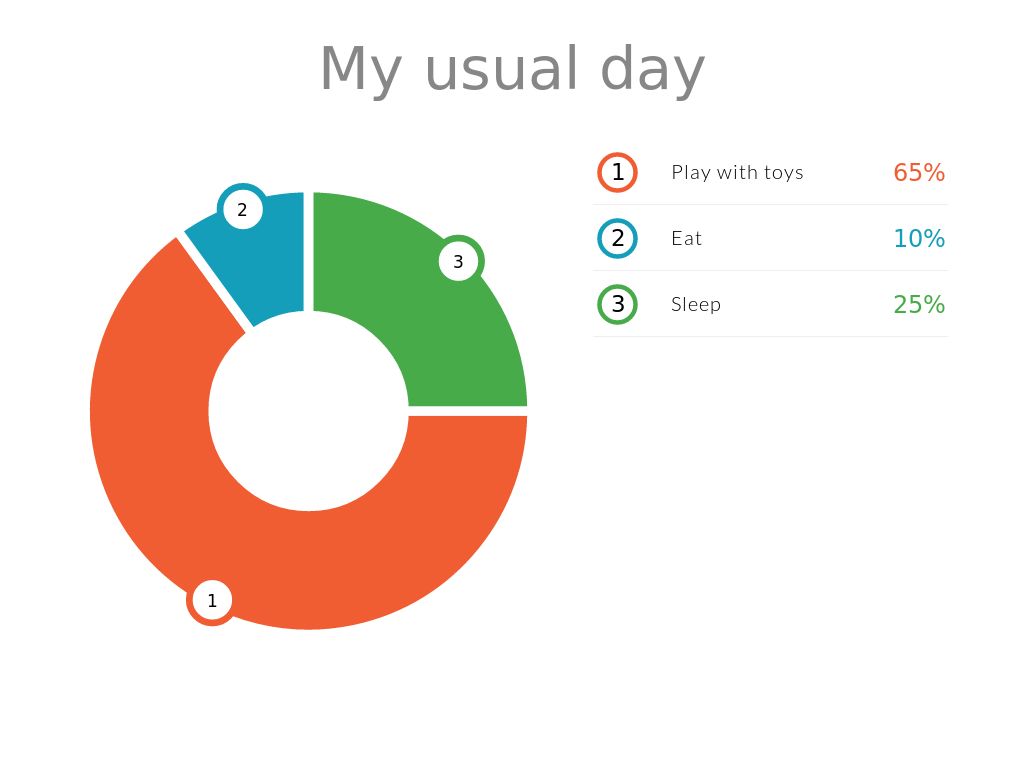This screenshot has width=1024, height=768.
Task: Click the divider line below Play with toys row
Action: pyautogui.click(x=770, y=204)
